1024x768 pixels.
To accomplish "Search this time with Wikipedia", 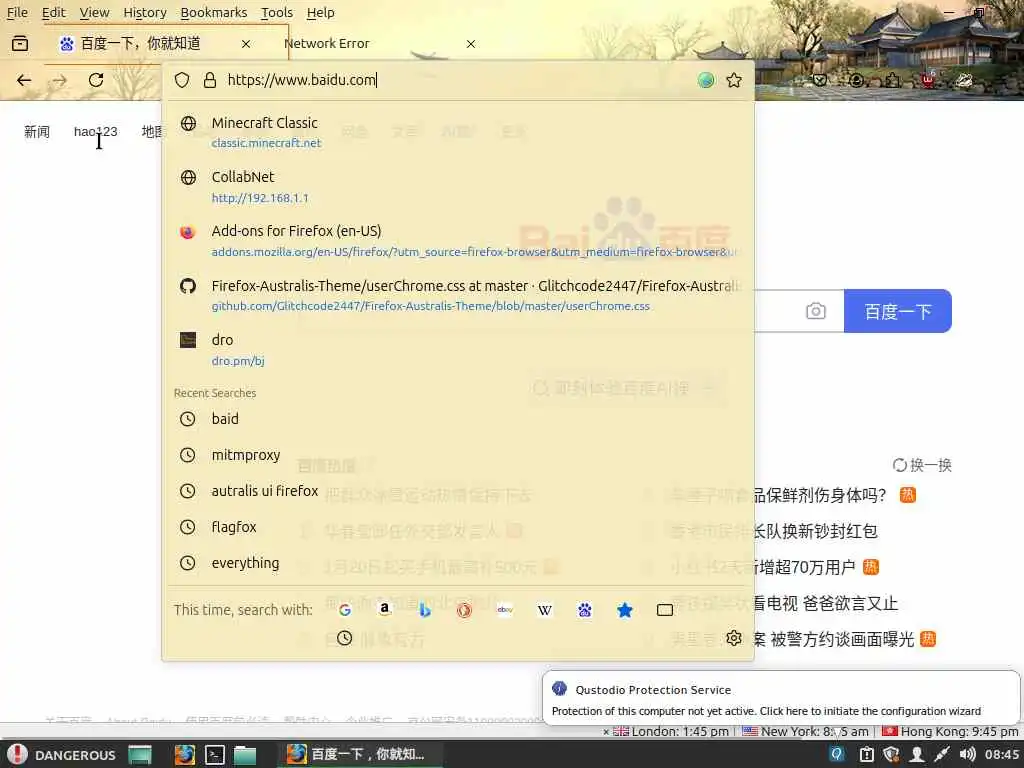I will [545, 610].
